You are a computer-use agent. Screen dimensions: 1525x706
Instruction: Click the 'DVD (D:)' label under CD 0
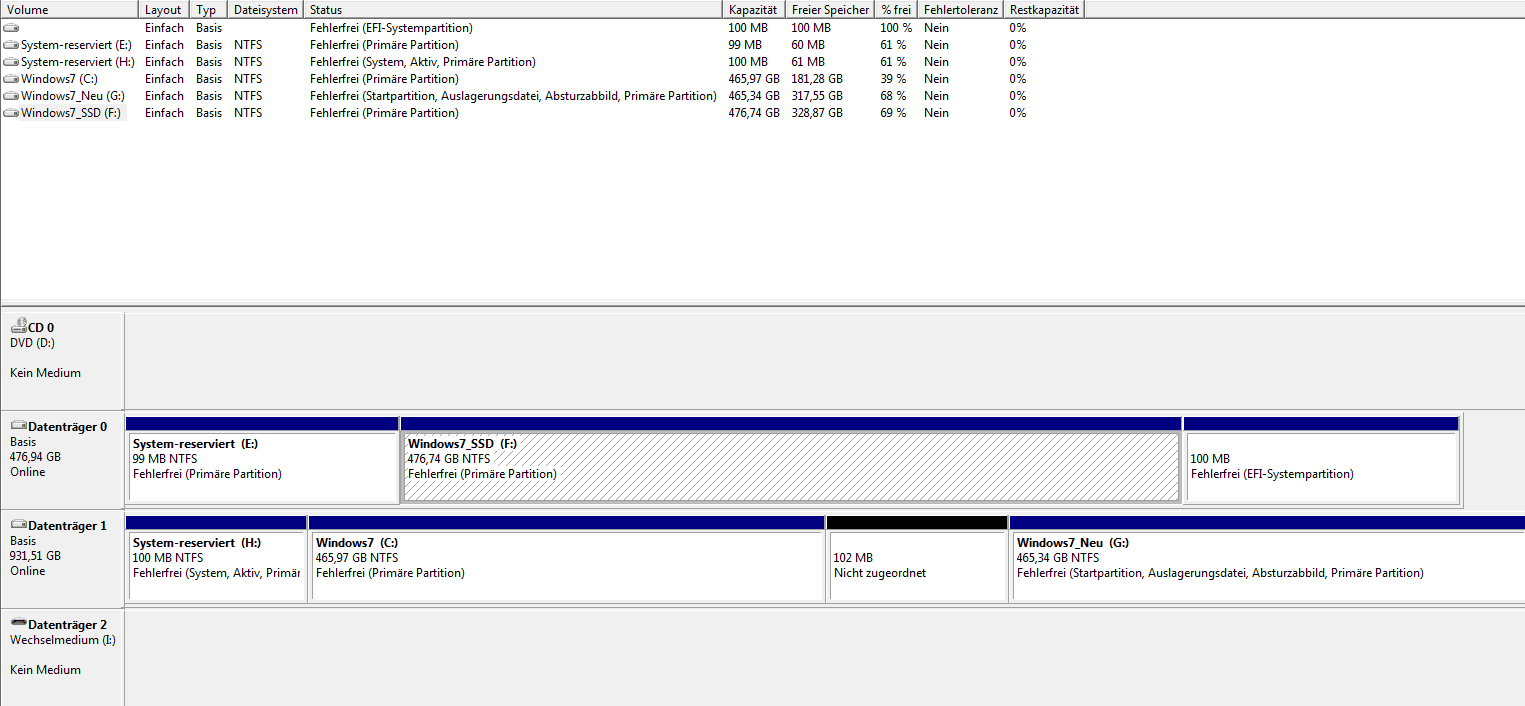[32, 343]
